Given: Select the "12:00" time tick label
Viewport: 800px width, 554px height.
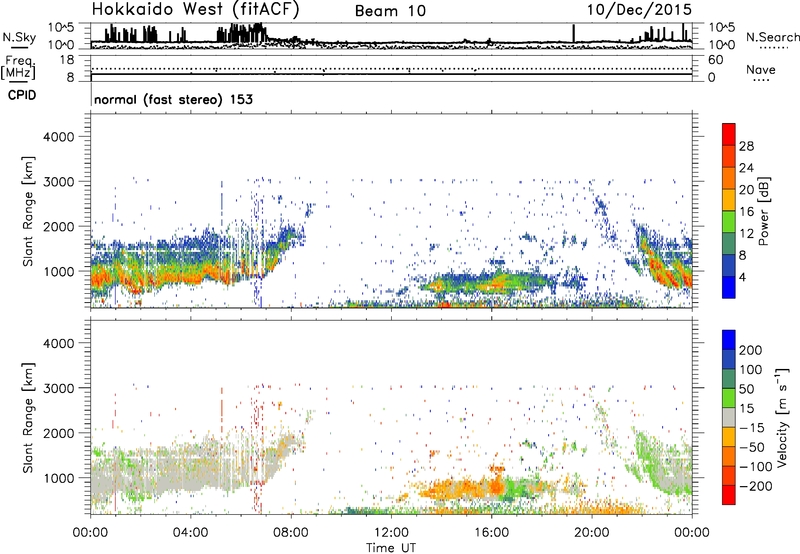Looking at the screenshot, I should pos(391,533).
